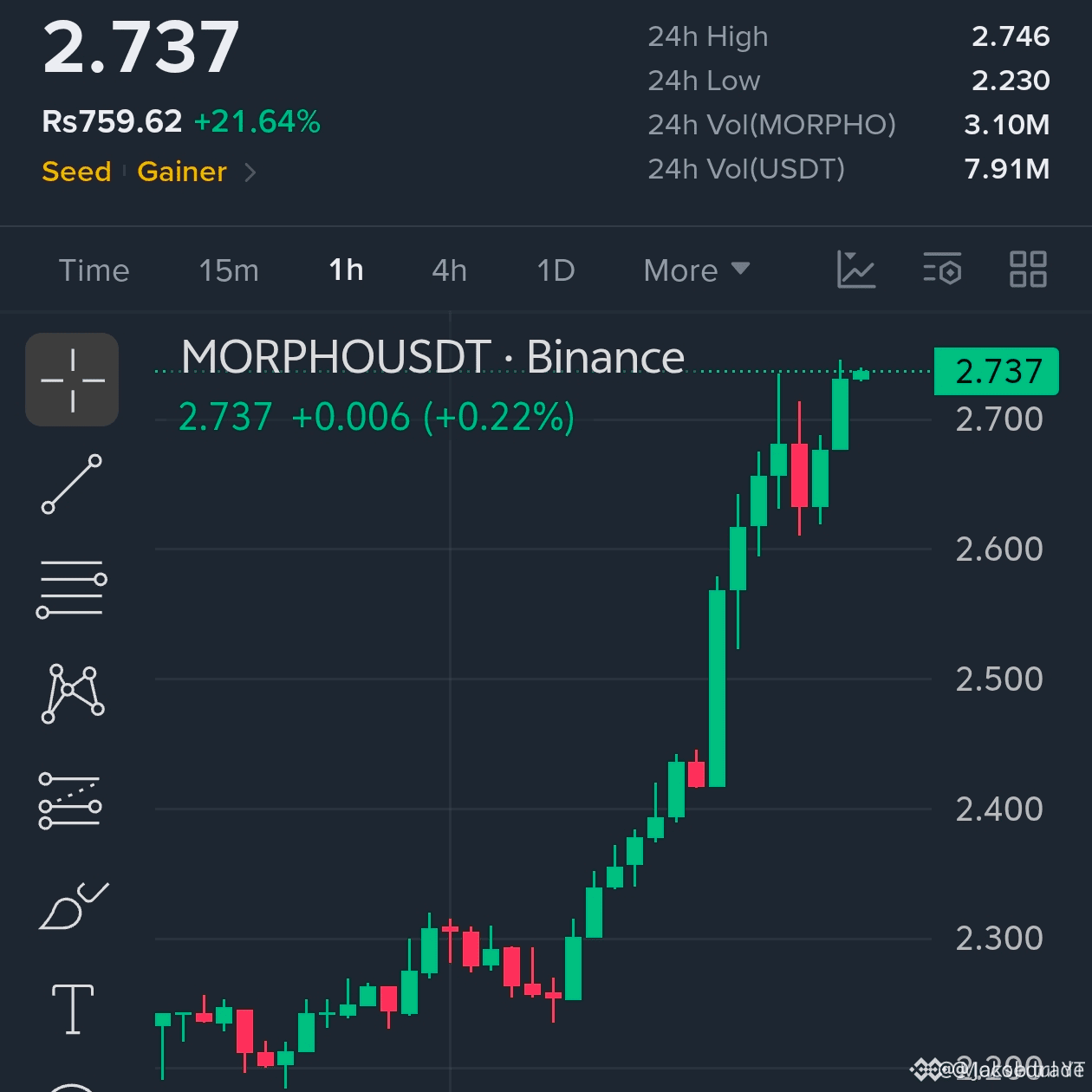Select the trend line drawing tool

pos(72,484)
